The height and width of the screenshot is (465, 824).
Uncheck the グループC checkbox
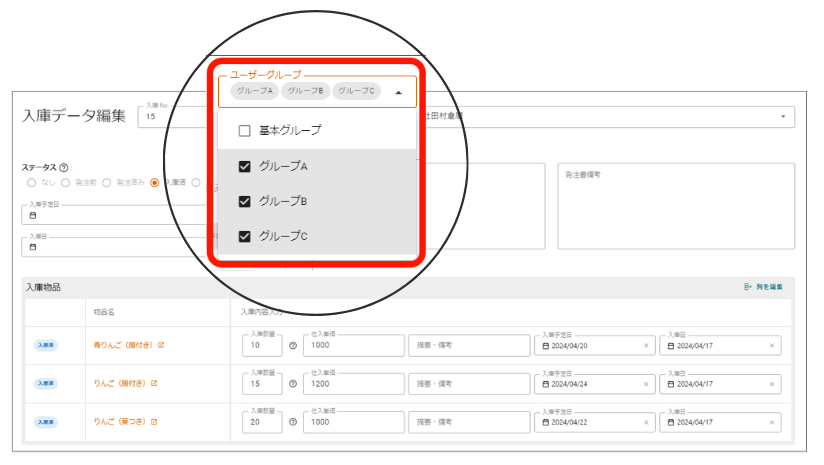[244, 236]
